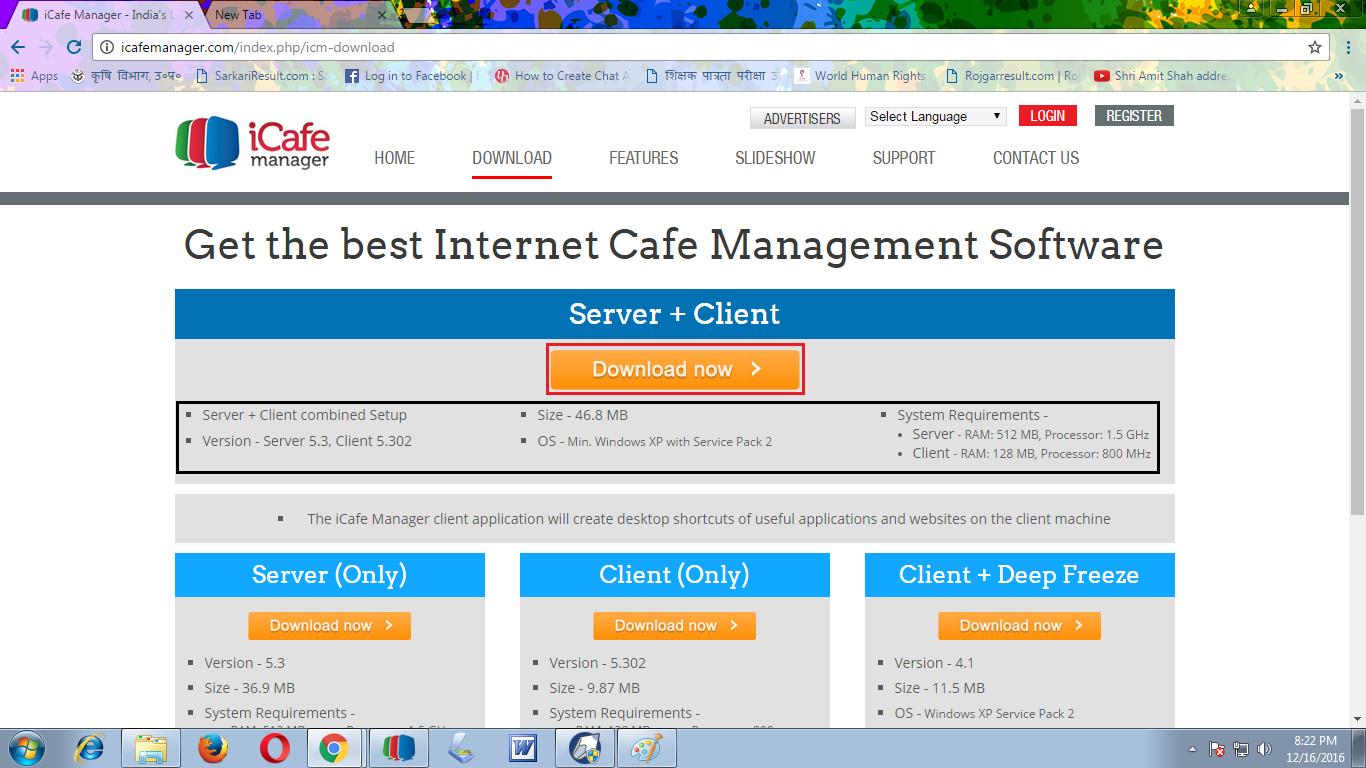Click 'Size - 9.87 MB' under Client (Only)
This screenshot has height=768, width=1366.
click(x=594, y=688)
